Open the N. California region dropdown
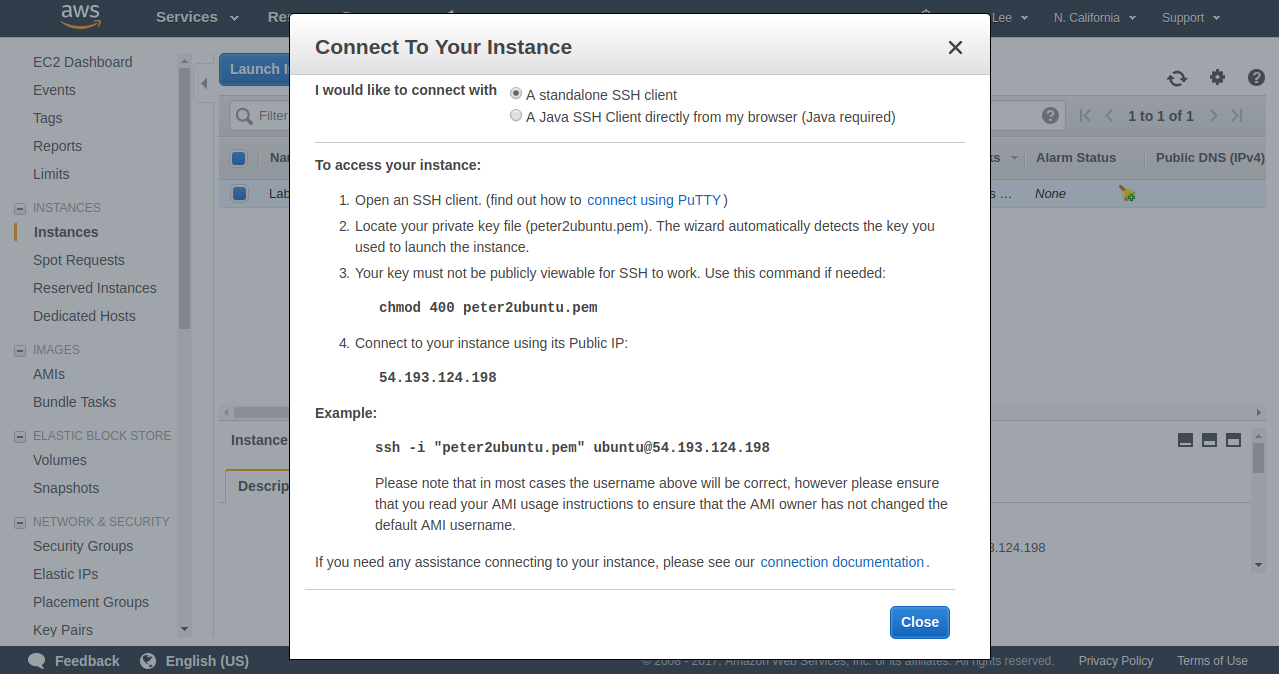1279x674 pixels. (x=1094, y=17)
